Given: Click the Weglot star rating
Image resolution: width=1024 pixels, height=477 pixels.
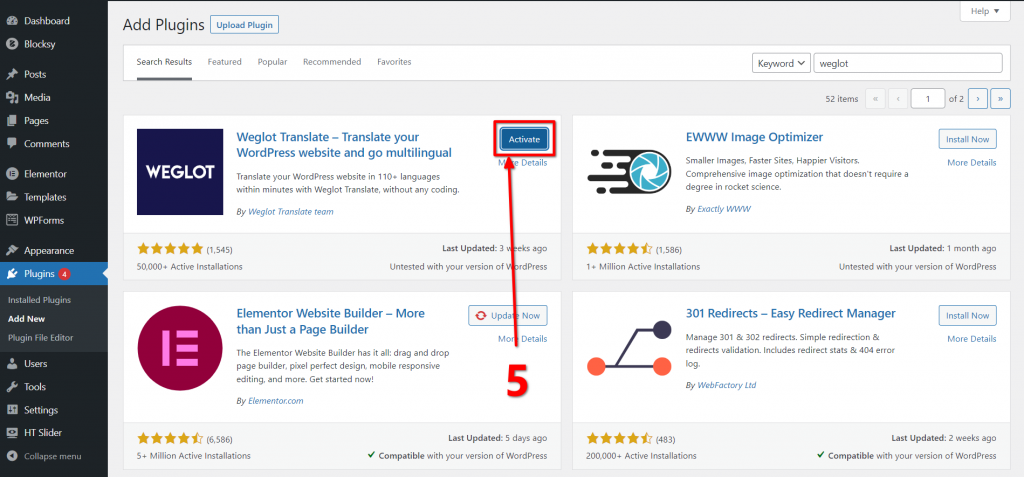Looking at the screenshot, I should coord(170,249).
